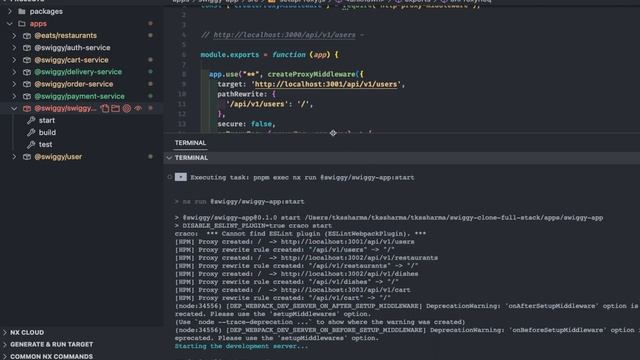Click the @swiggy/user package icon
Screen dimensions: 640x360
(27, 157)
